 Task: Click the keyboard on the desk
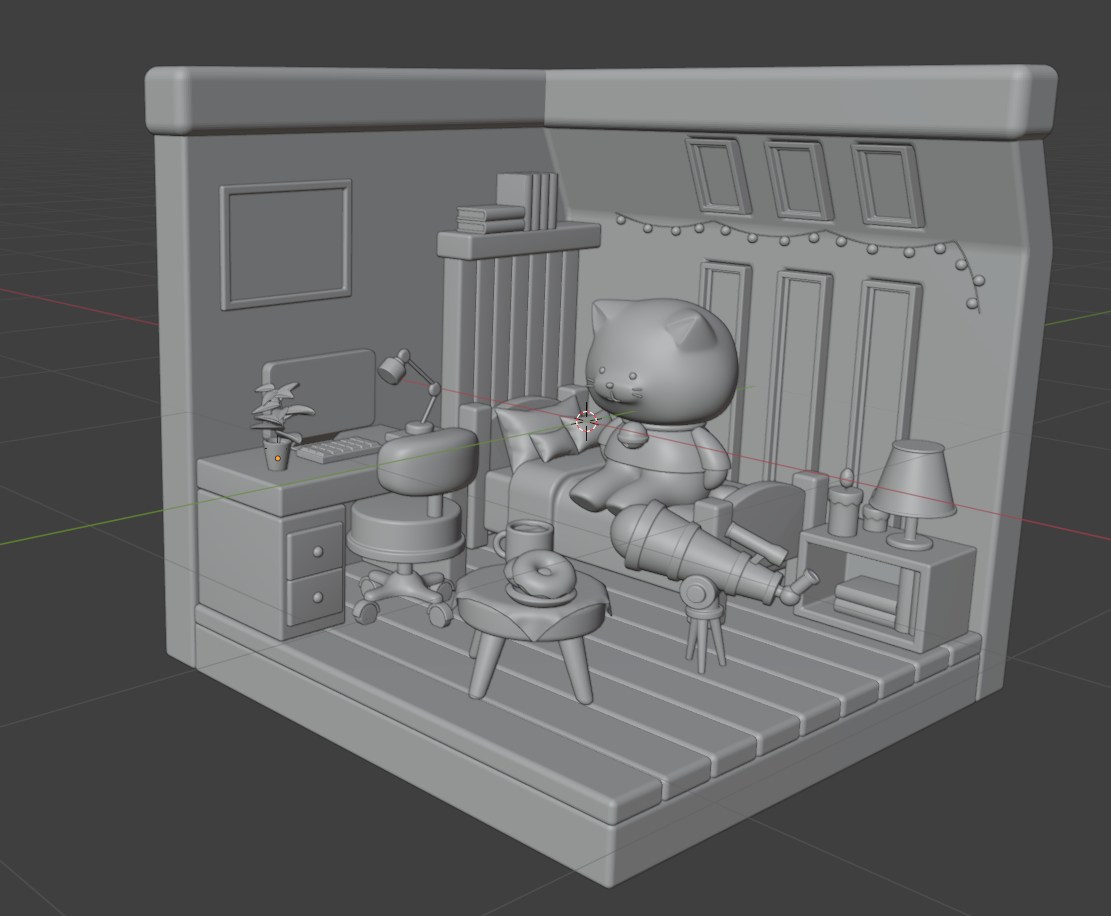[338, 448]
